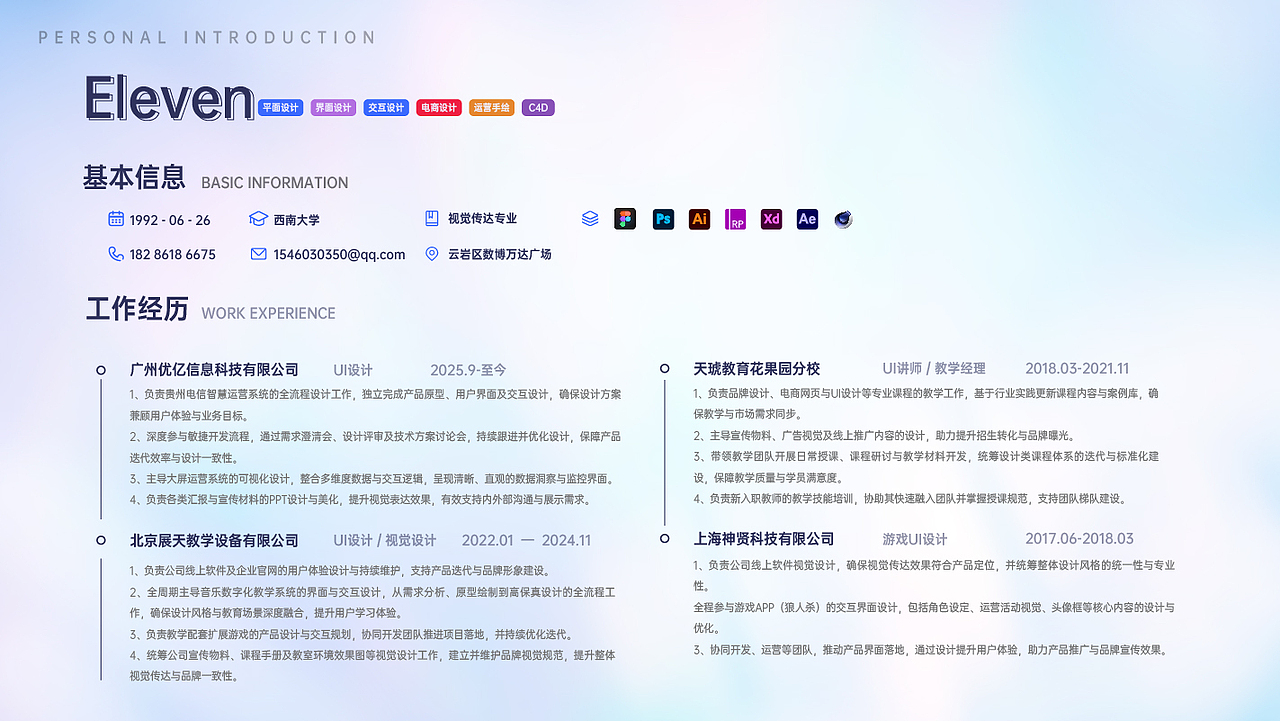Expand the 广州优亿信息科技有限公司 timeline entry
Screen dimensions: 1280x721
click(x=100, y=369)
